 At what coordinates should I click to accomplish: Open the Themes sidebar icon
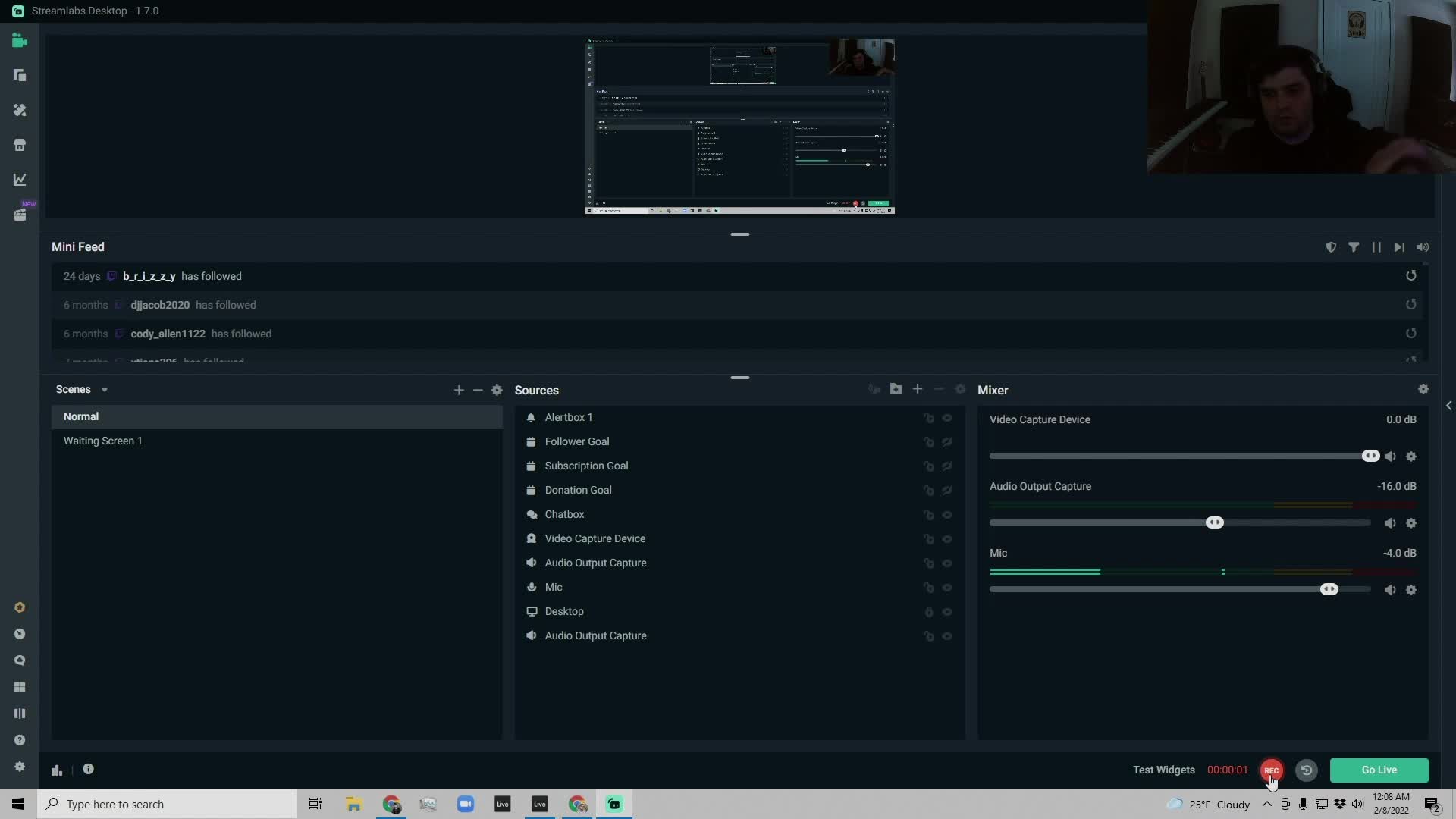(20, 110)
